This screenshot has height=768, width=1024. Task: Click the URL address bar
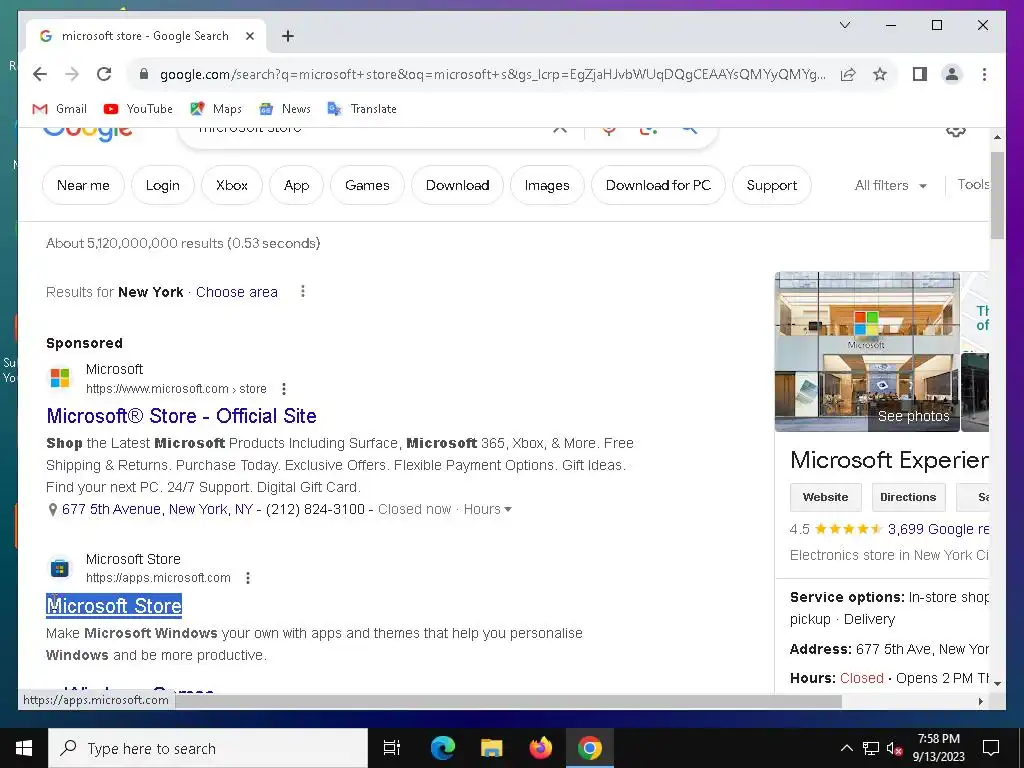click(x=492, y=74)
